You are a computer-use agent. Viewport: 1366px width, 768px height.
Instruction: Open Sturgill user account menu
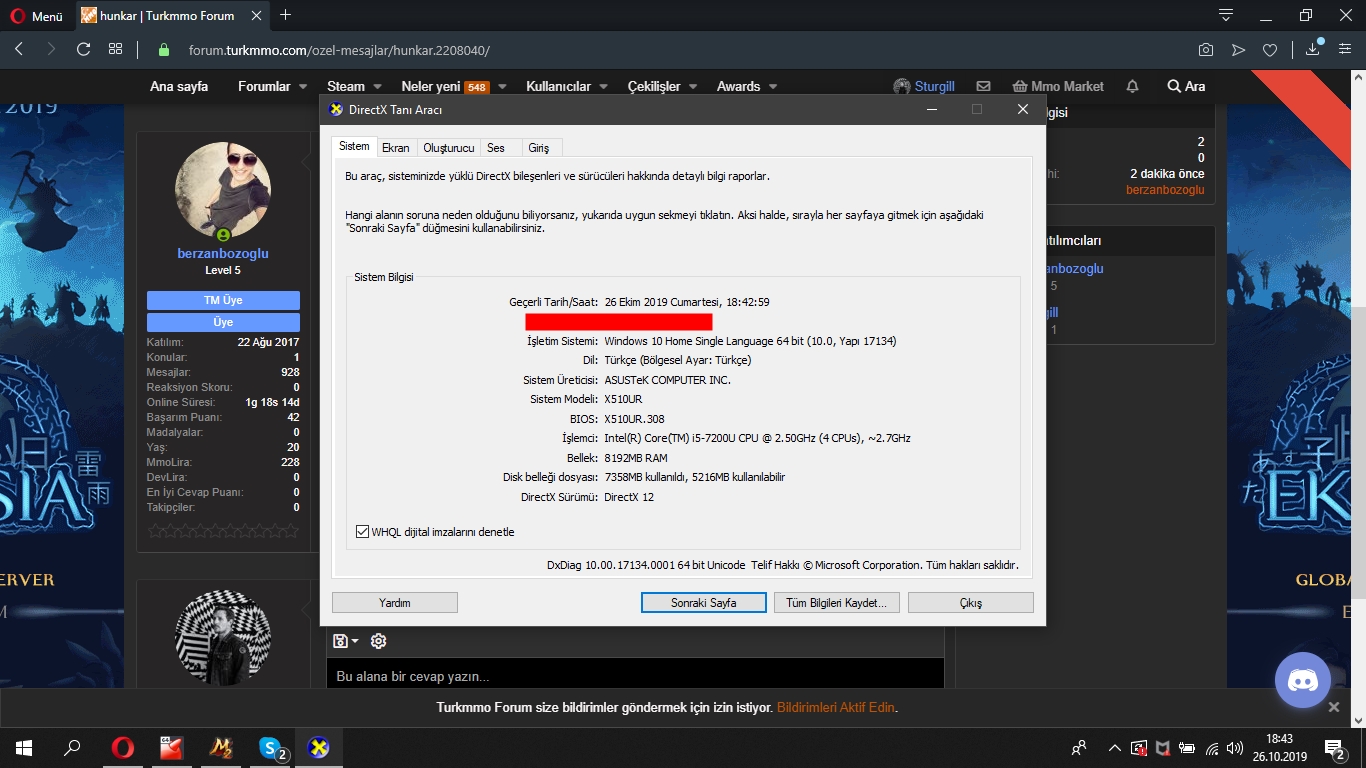923,86
